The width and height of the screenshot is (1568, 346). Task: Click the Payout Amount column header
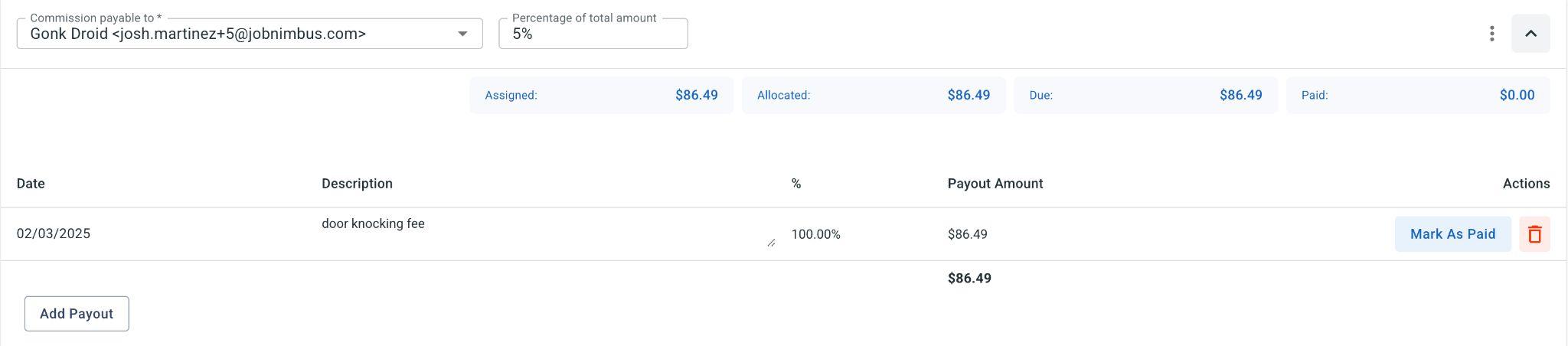click(995, 184)
